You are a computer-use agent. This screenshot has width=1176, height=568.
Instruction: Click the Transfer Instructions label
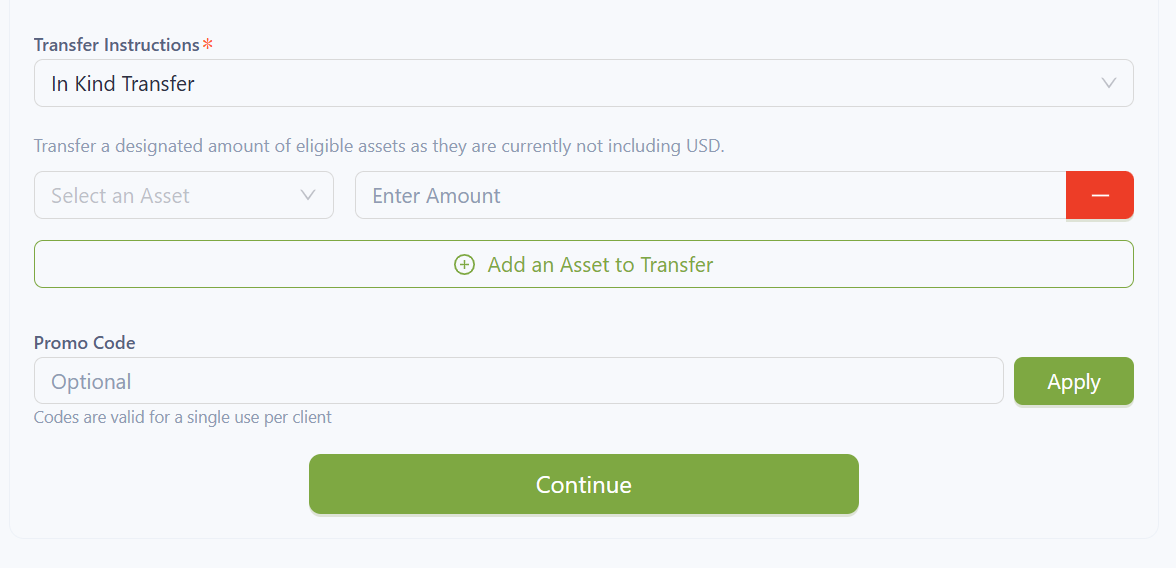[x=116, y=45]
